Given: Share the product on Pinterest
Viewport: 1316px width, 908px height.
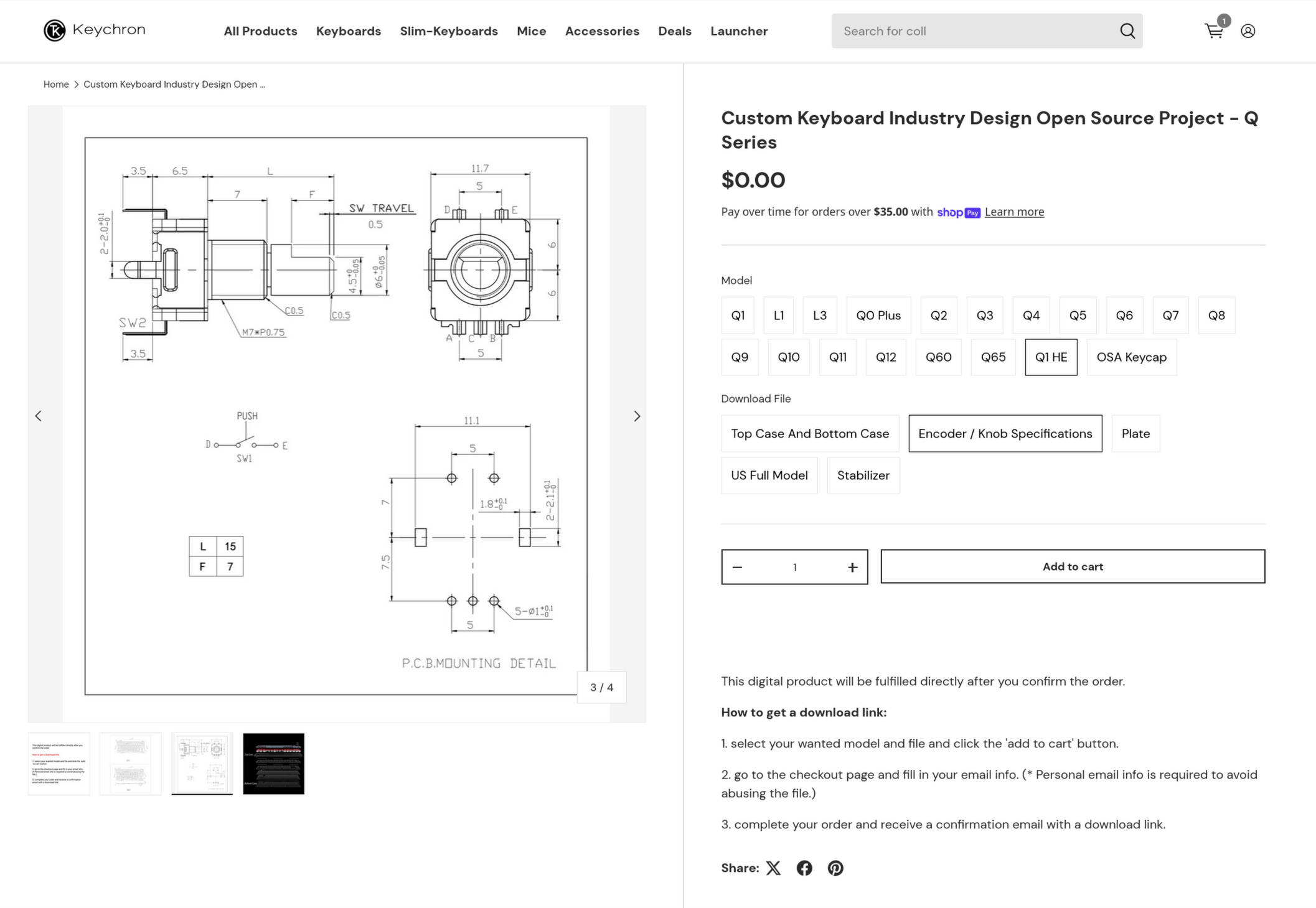Looking at the screenshot, I should [835, 868].
